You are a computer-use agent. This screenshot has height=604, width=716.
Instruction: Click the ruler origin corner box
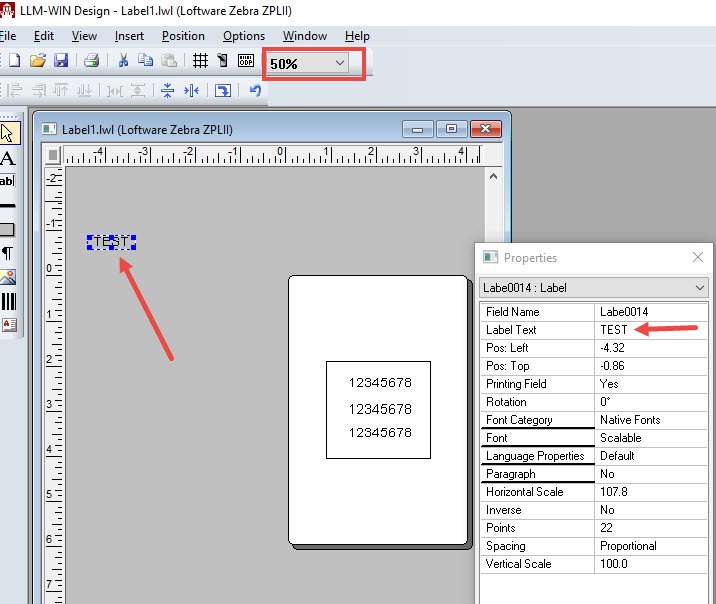[x=53, y=155]
